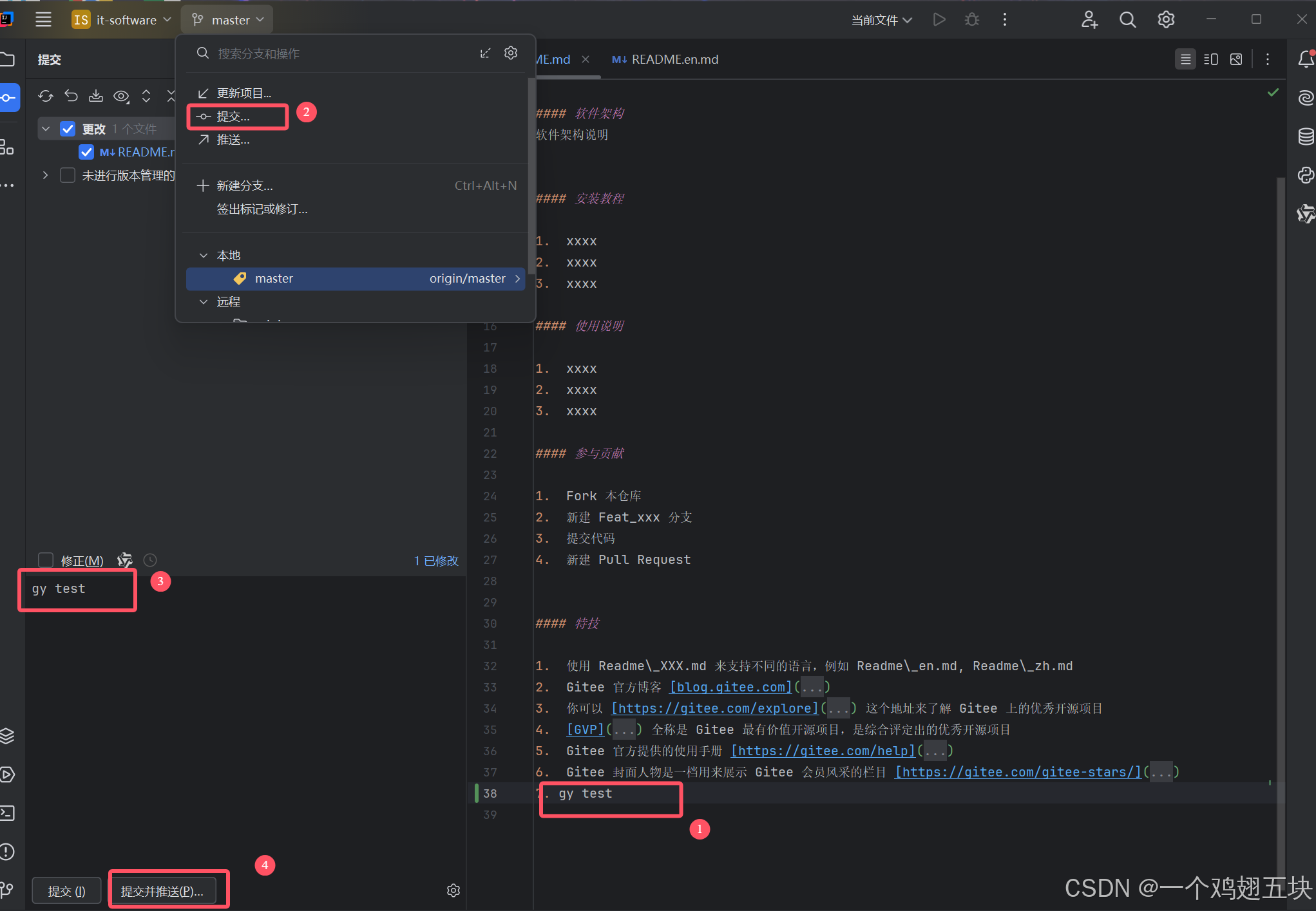1316x911 pixels.
Task: Click the refresh icon in commit toolbar
Action: point(45,96)
